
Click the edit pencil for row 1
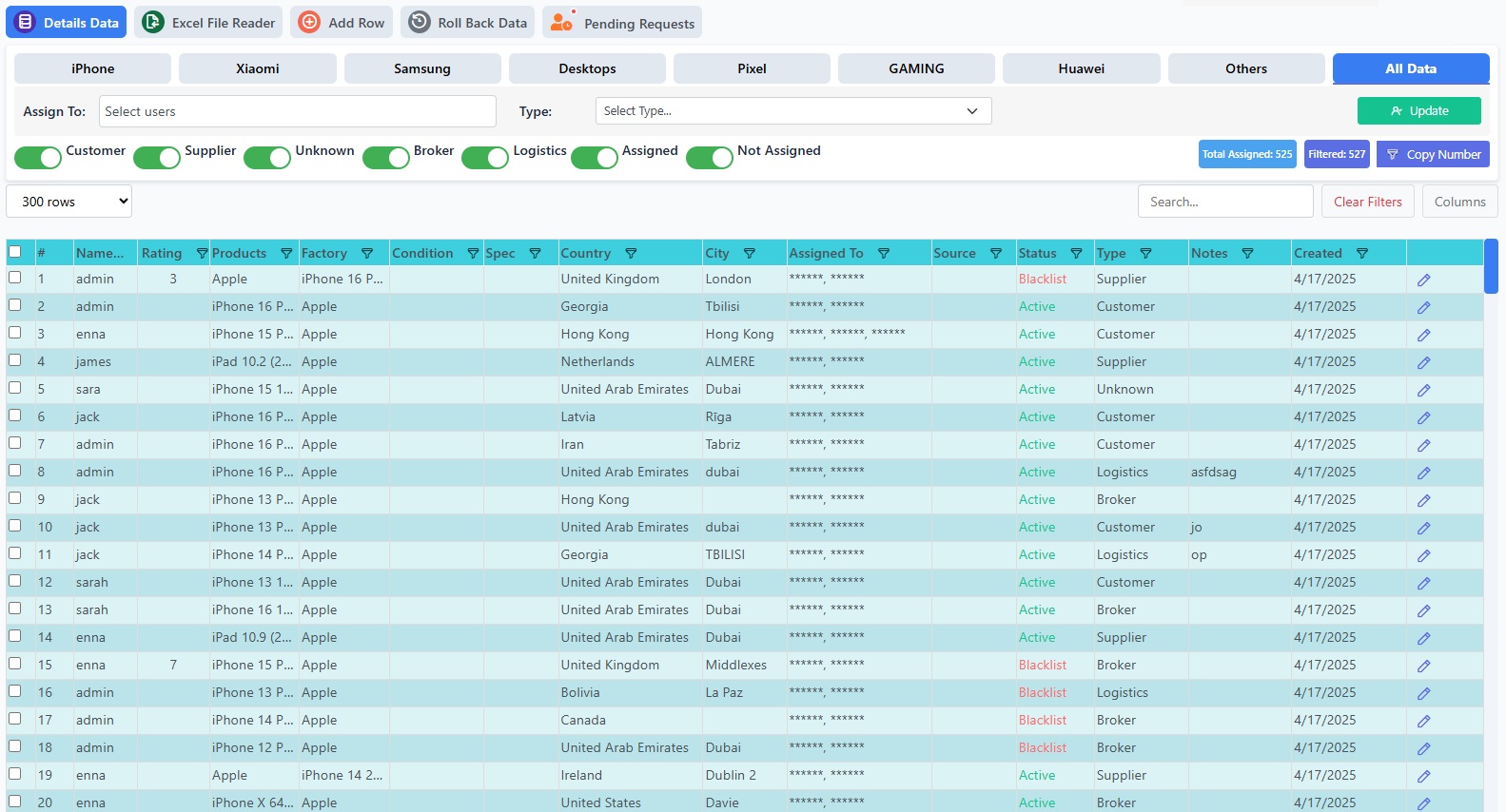point(1423,280)
